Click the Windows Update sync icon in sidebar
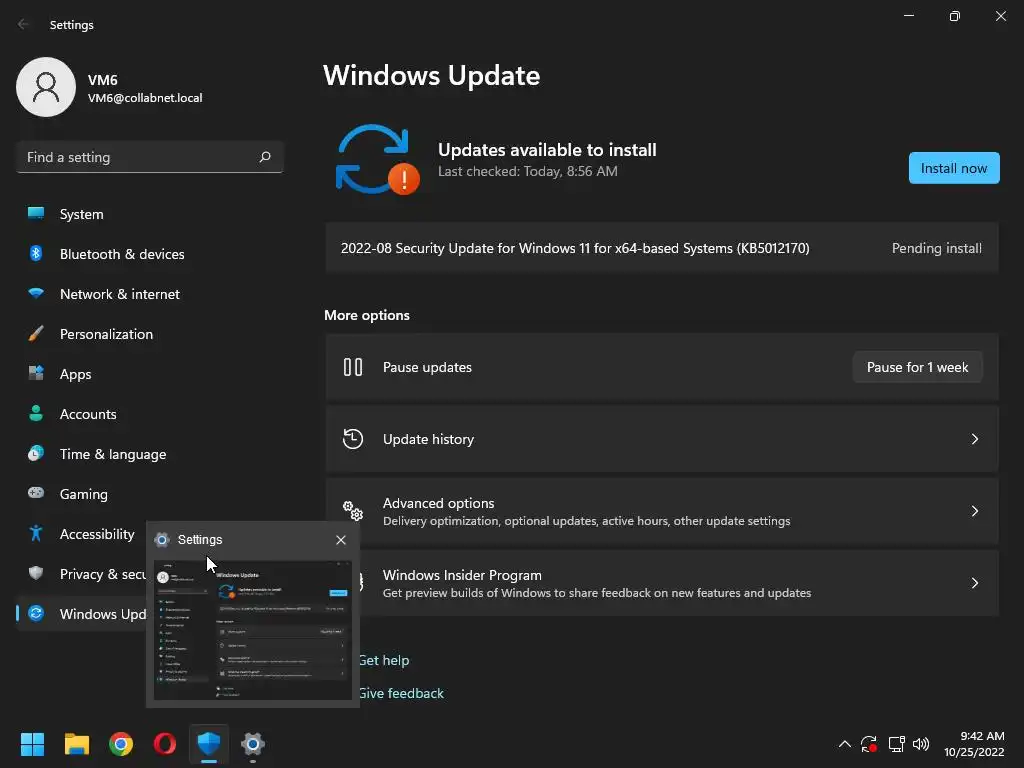 (36, 613)
